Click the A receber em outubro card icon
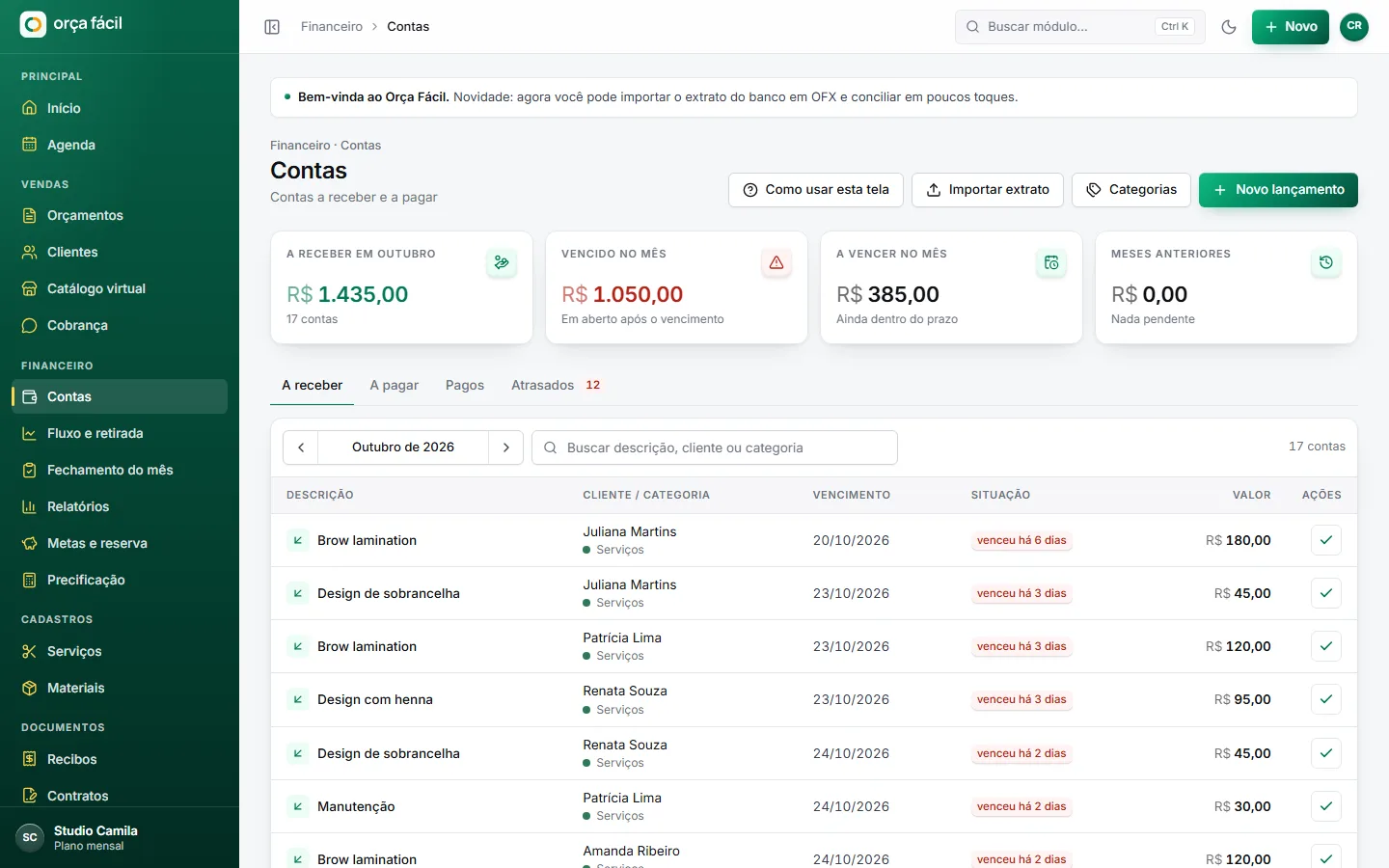1389x868 pixels. [502, 262]
